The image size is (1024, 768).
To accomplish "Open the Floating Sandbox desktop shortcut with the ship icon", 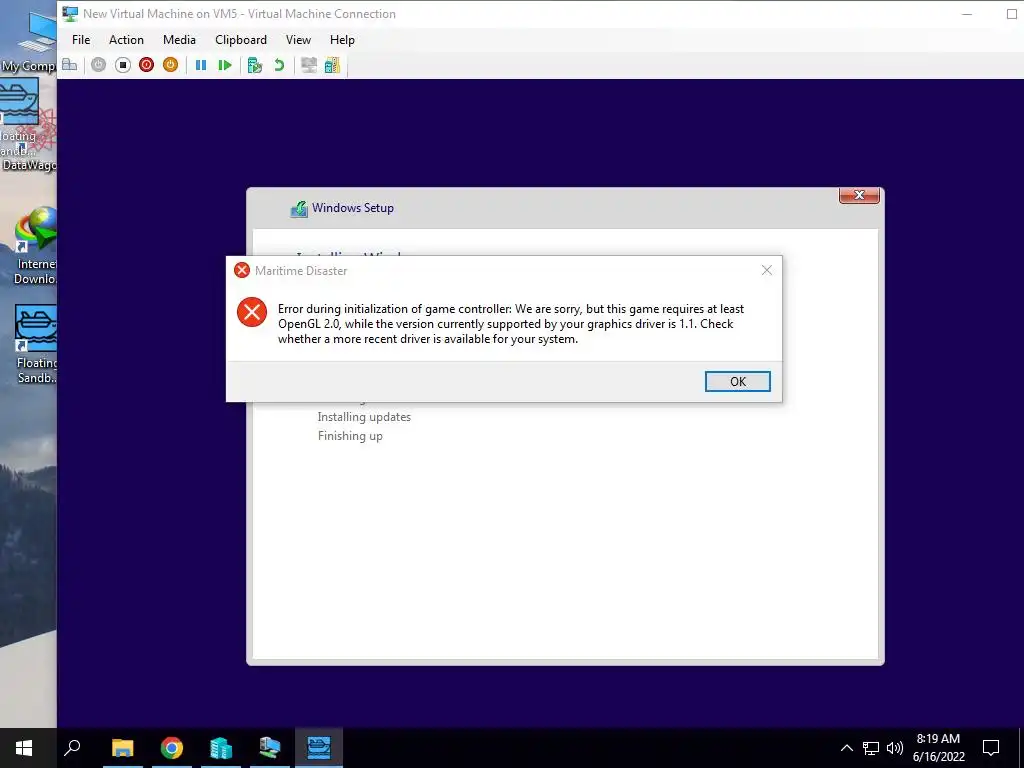I will pyautogui.click(x=36, y=344).
